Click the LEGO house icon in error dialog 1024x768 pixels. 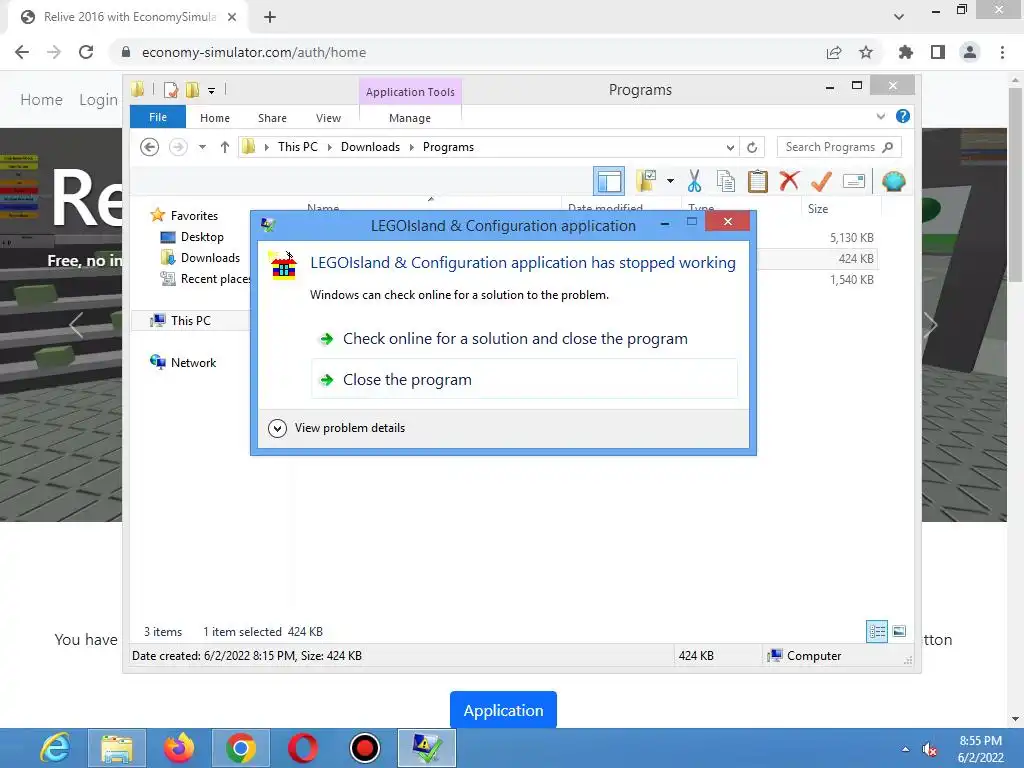[283, 265]
